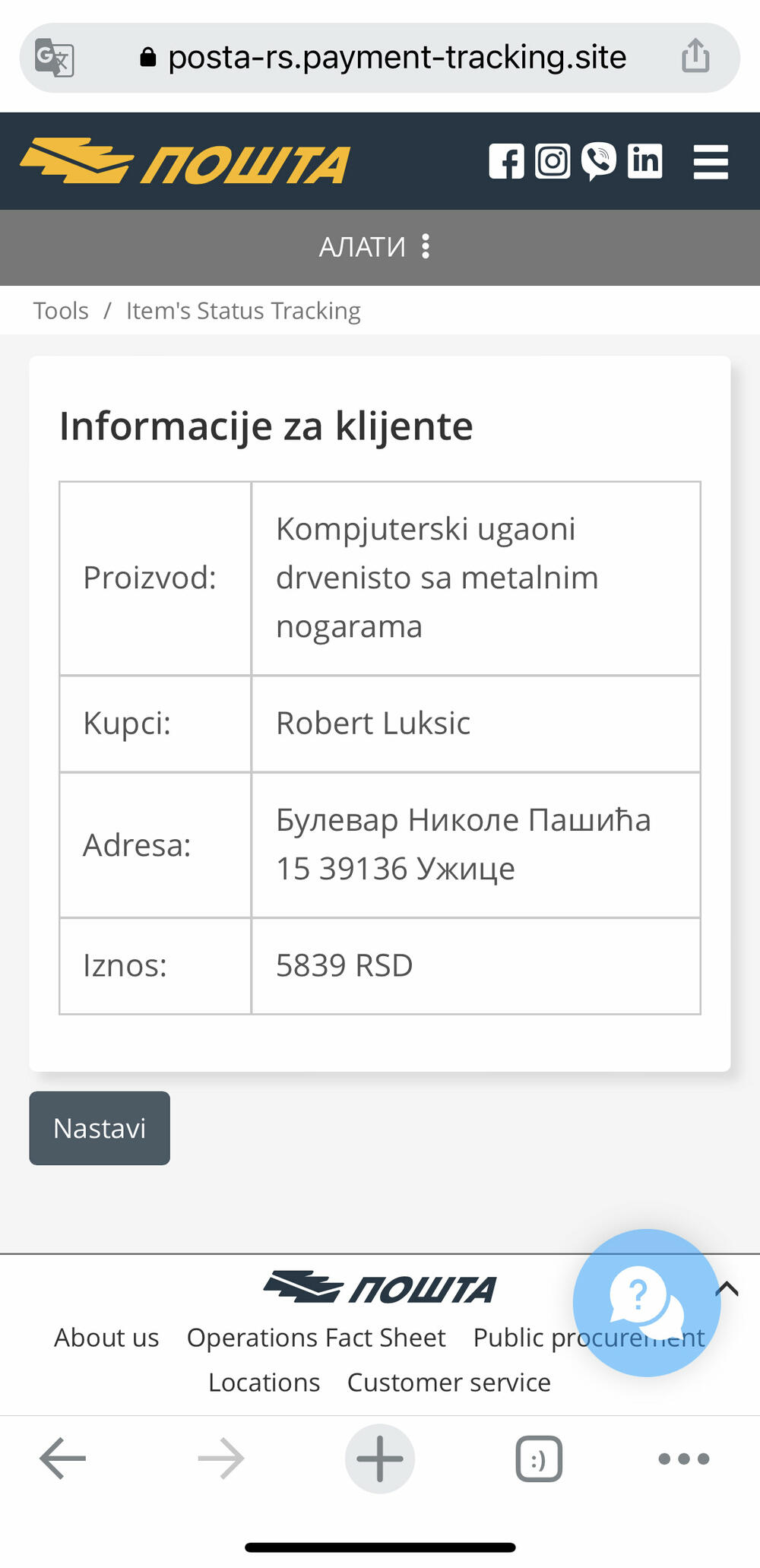Open the LinkedIn icon in header
Image resolution: width=760 pixels, height=1568 pixels.
[644, 161]
